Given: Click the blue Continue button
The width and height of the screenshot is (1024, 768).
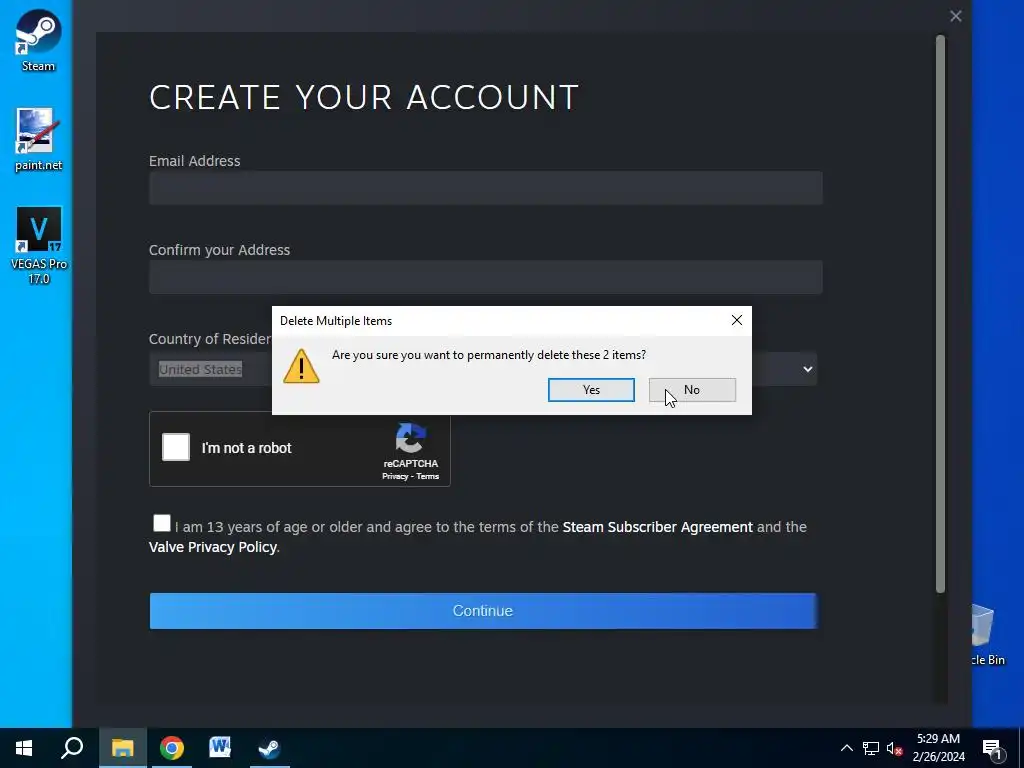Looking at the screenshot, I should coord(483,611).
